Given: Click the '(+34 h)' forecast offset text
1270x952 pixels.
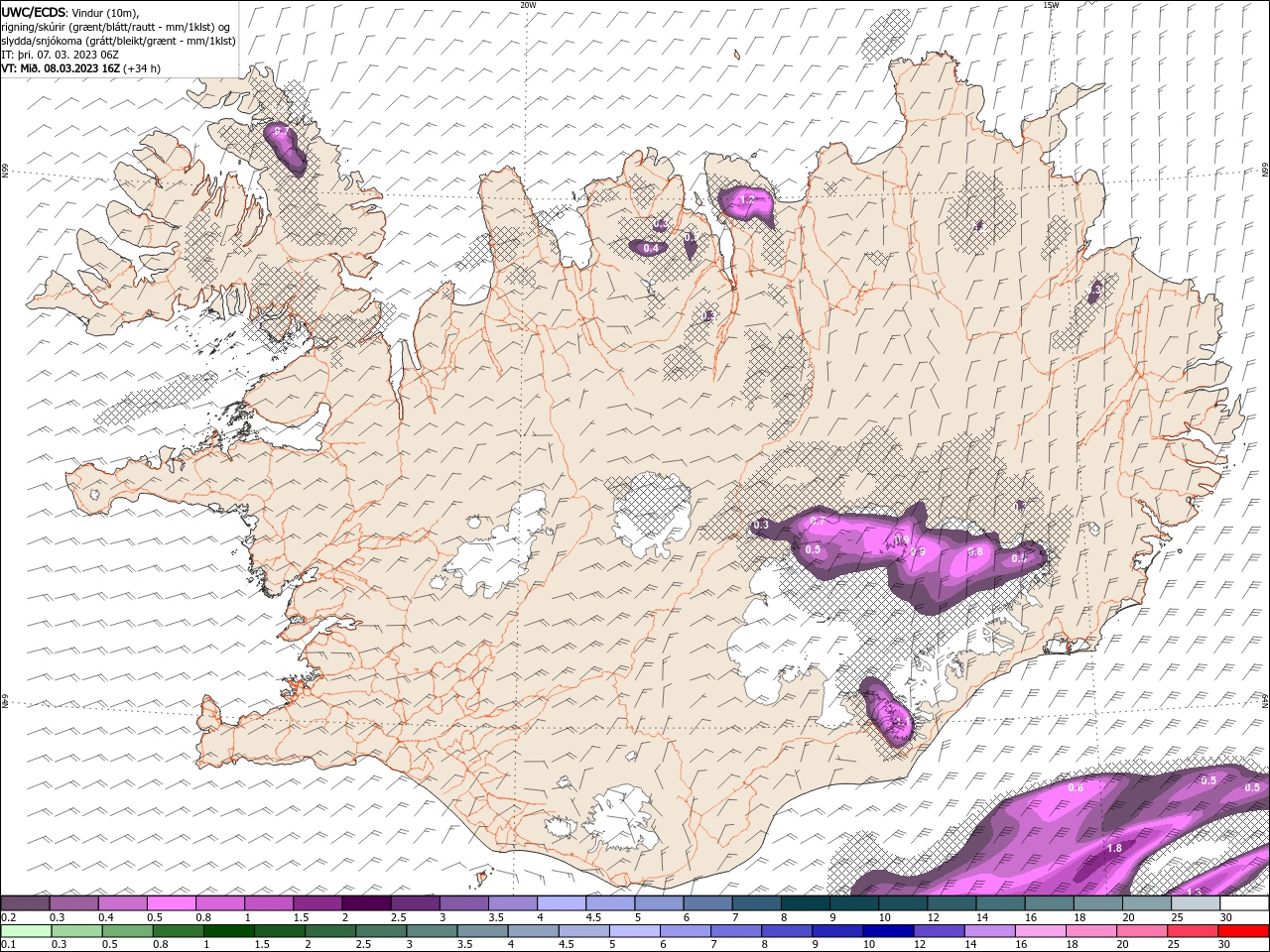Looking at the screenshot, I should 142,68.
